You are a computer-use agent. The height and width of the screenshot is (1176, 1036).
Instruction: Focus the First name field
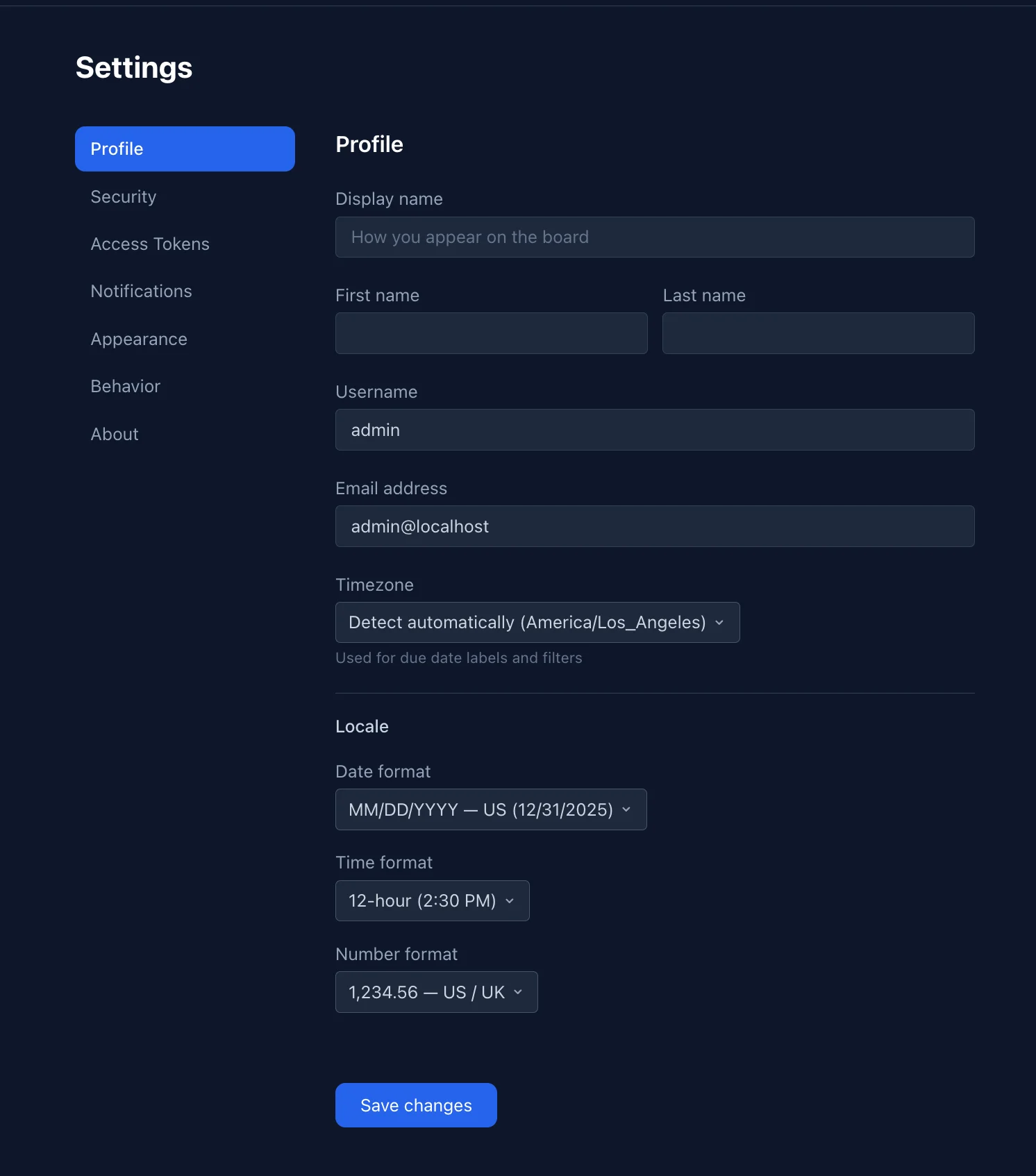(491, 333)
